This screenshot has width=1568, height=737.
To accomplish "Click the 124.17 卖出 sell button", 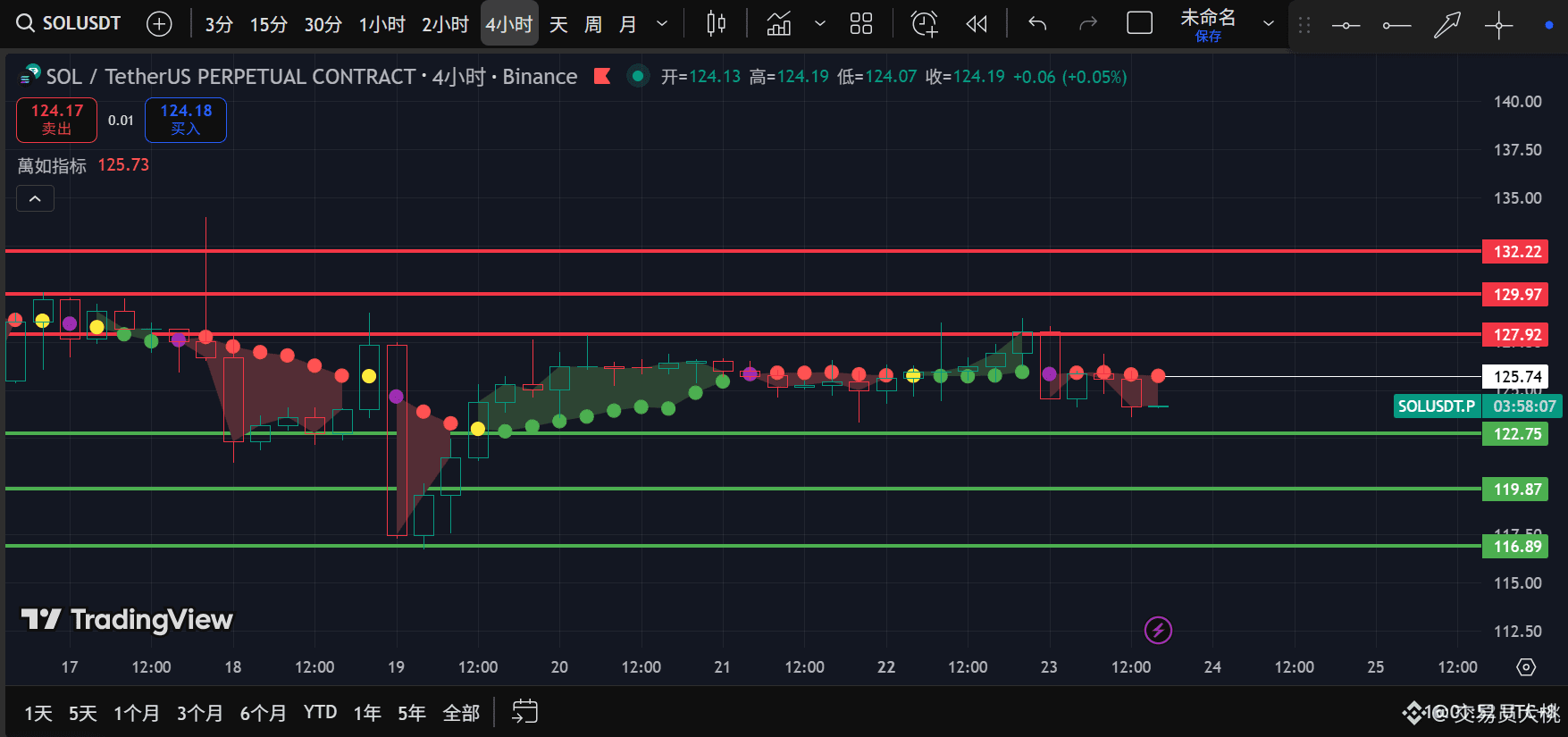I will [56, 120].
